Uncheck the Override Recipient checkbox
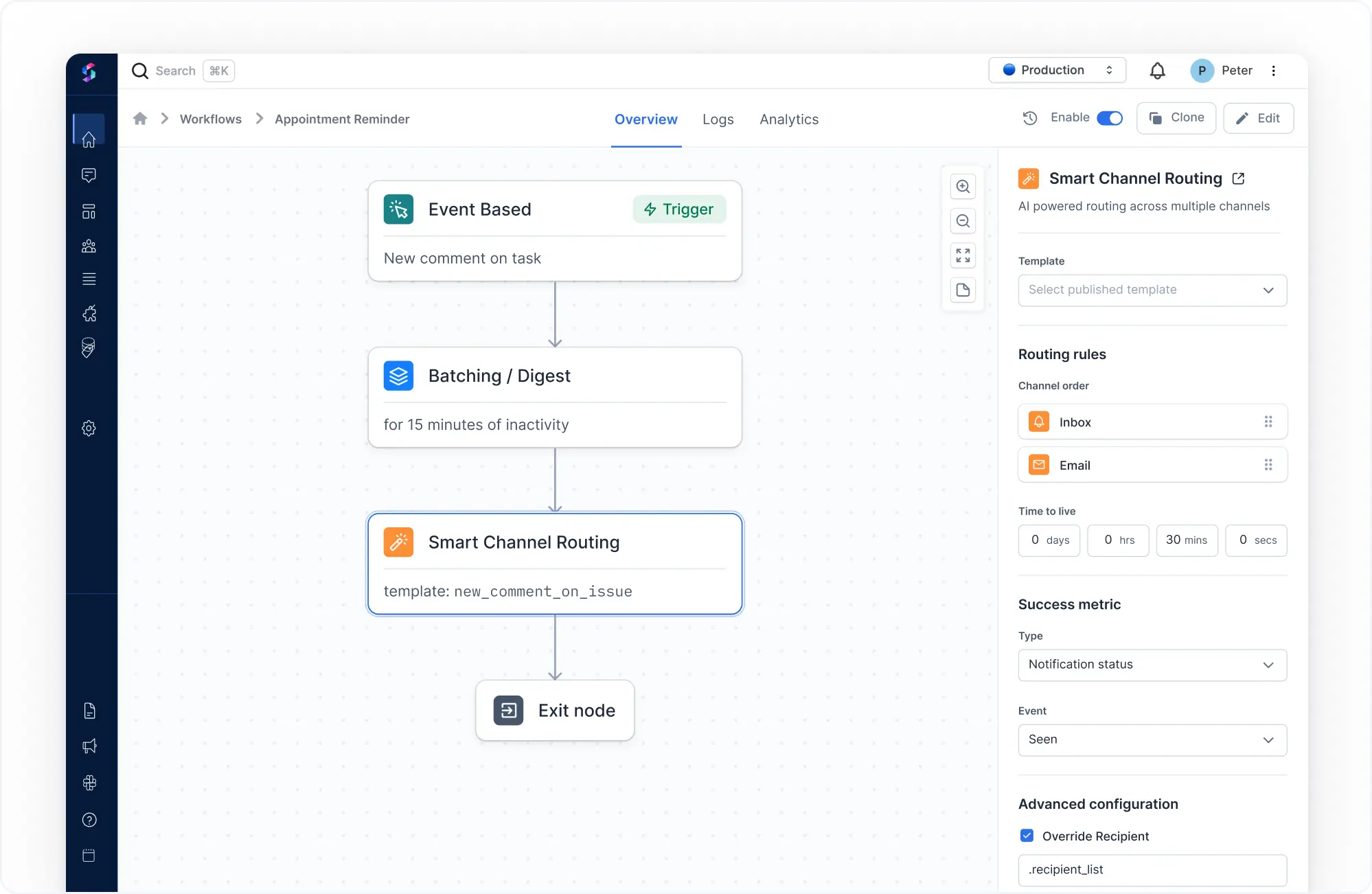 (1026, 836)
